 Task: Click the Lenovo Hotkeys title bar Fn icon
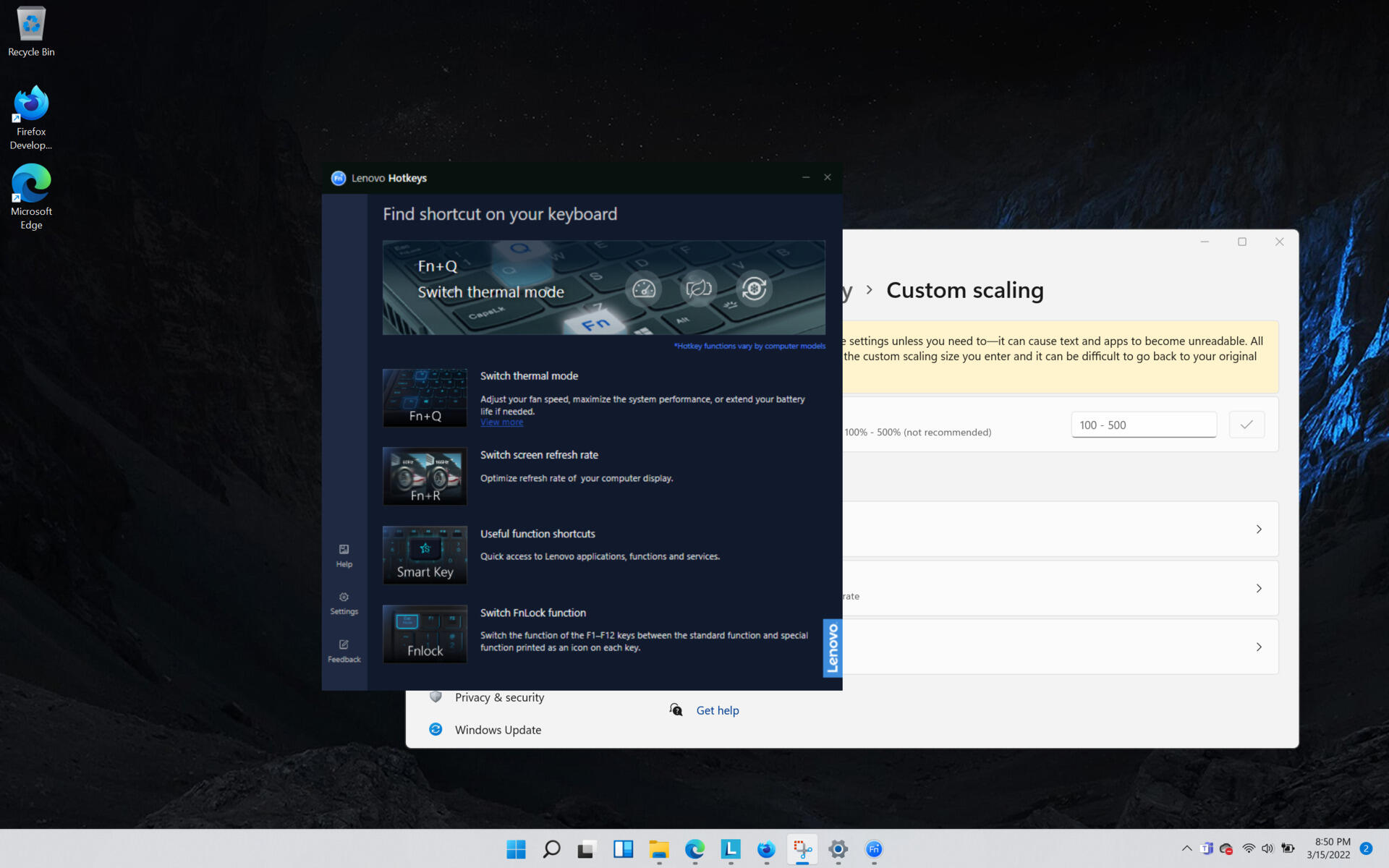(338, 178)
